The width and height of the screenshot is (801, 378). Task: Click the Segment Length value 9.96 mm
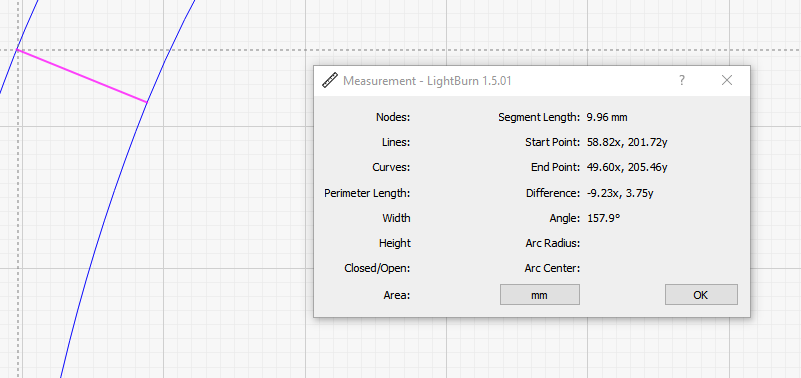tap(607, 117)
